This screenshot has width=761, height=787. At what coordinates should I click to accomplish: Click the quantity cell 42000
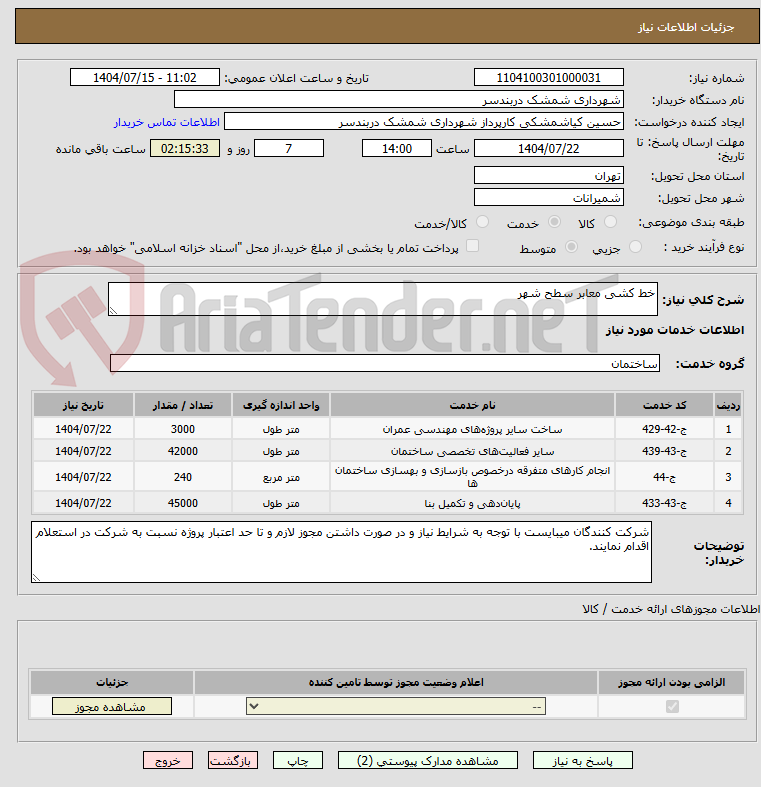coord(183,452)
